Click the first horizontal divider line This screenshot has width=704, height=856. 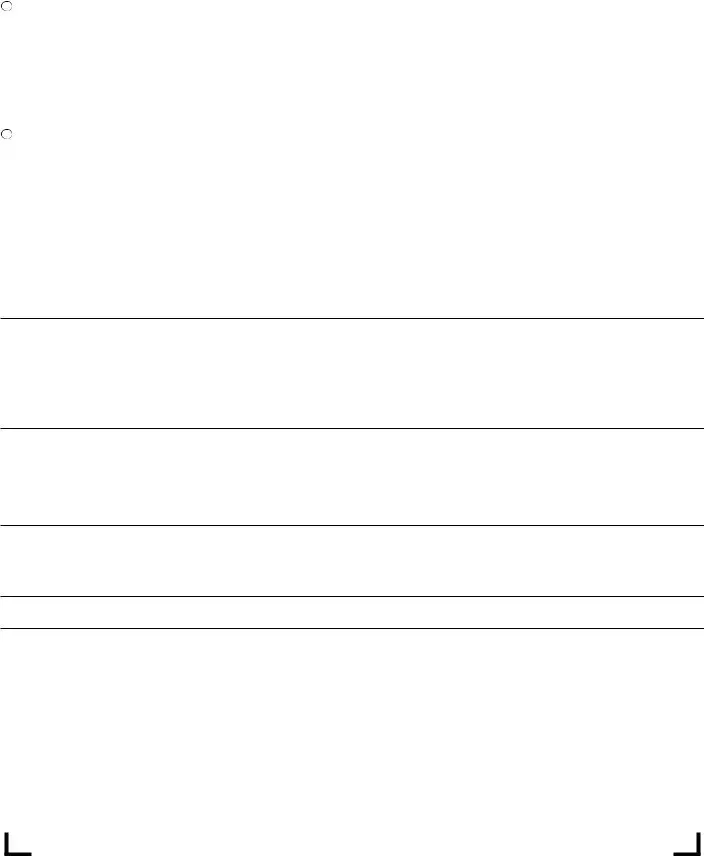pos(352,319)
